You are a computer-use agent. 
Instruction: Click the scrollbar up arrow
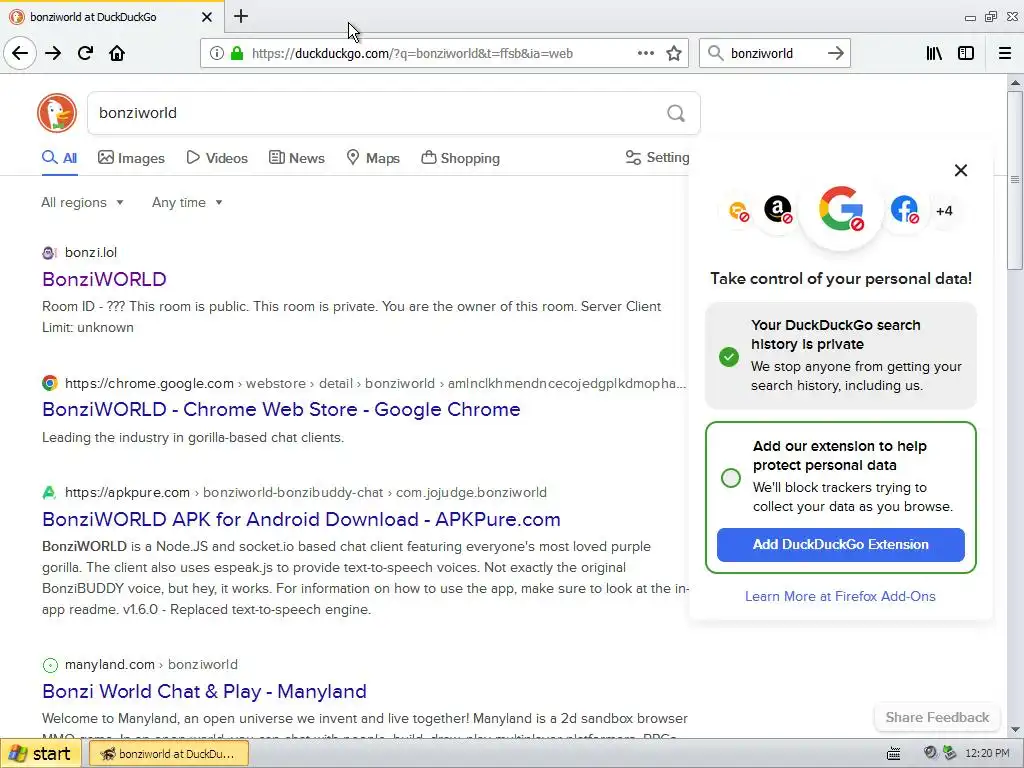[x=1015, y=83]
